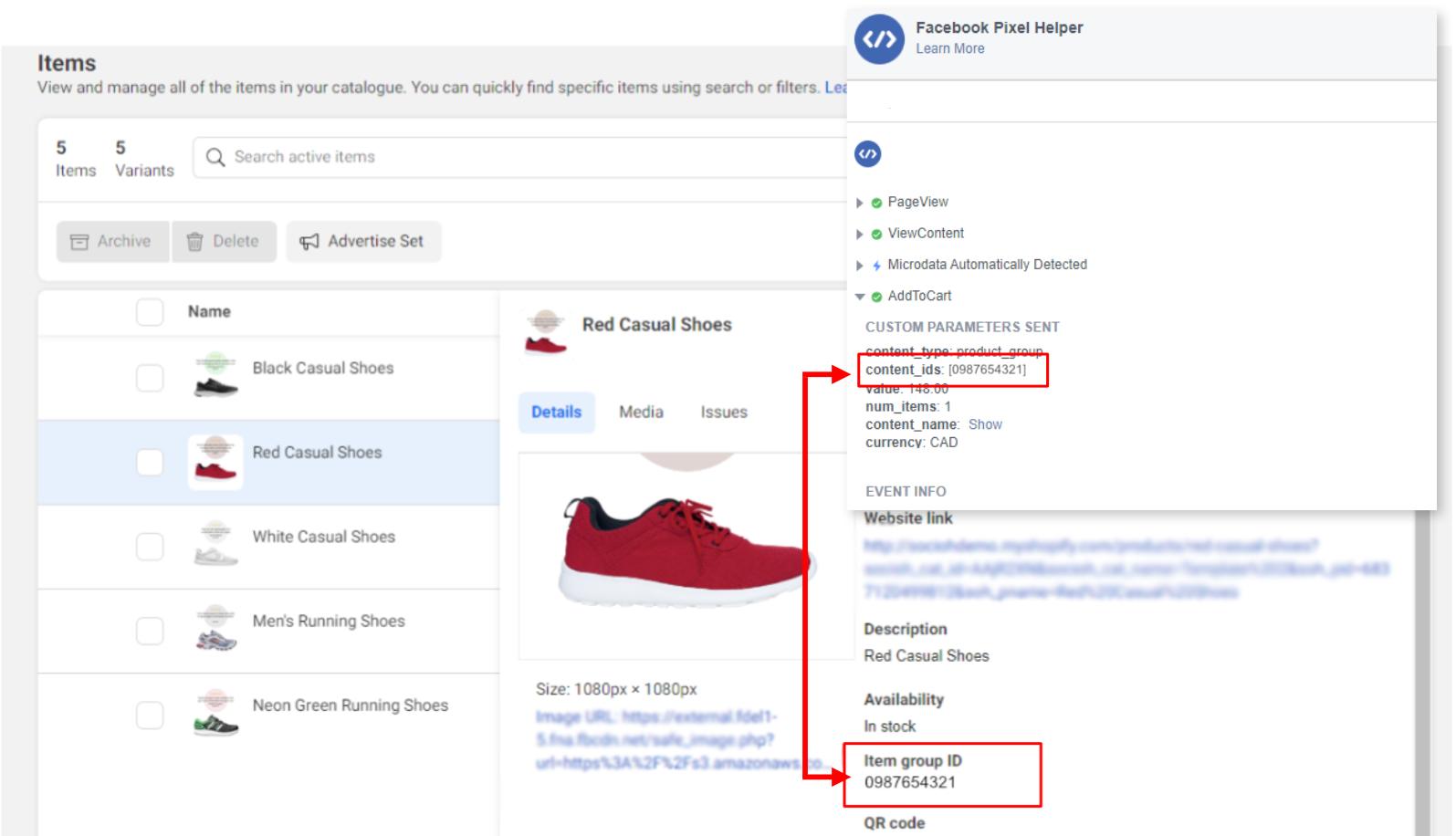Click Show next to content_name
Screen dimensions: 1456x836
click(x=985, y=425)
